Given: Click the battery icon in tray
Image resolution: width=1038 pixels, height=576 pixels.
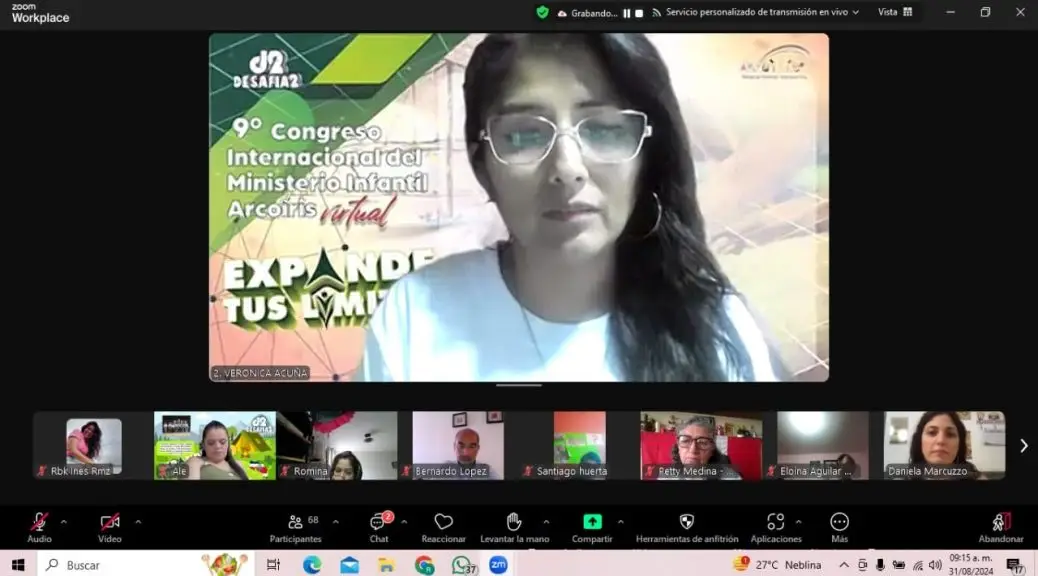Looking at the screenshot, I should [x=898, y=565].
